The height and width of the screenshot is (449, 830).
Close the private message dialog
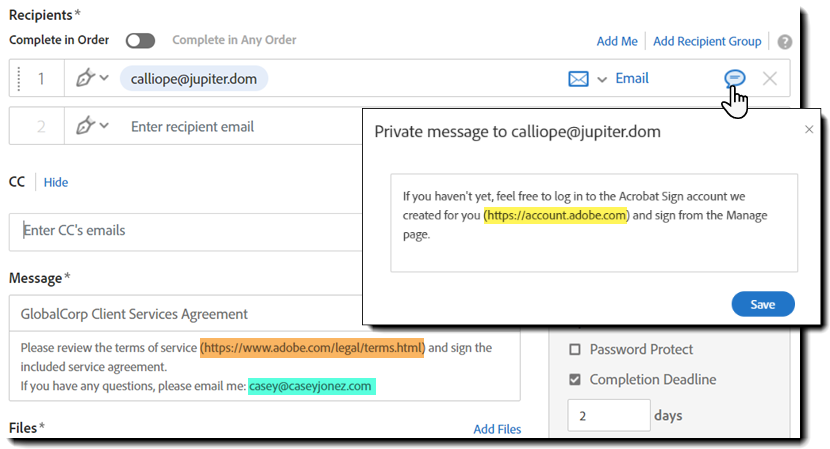coord(809,130)
